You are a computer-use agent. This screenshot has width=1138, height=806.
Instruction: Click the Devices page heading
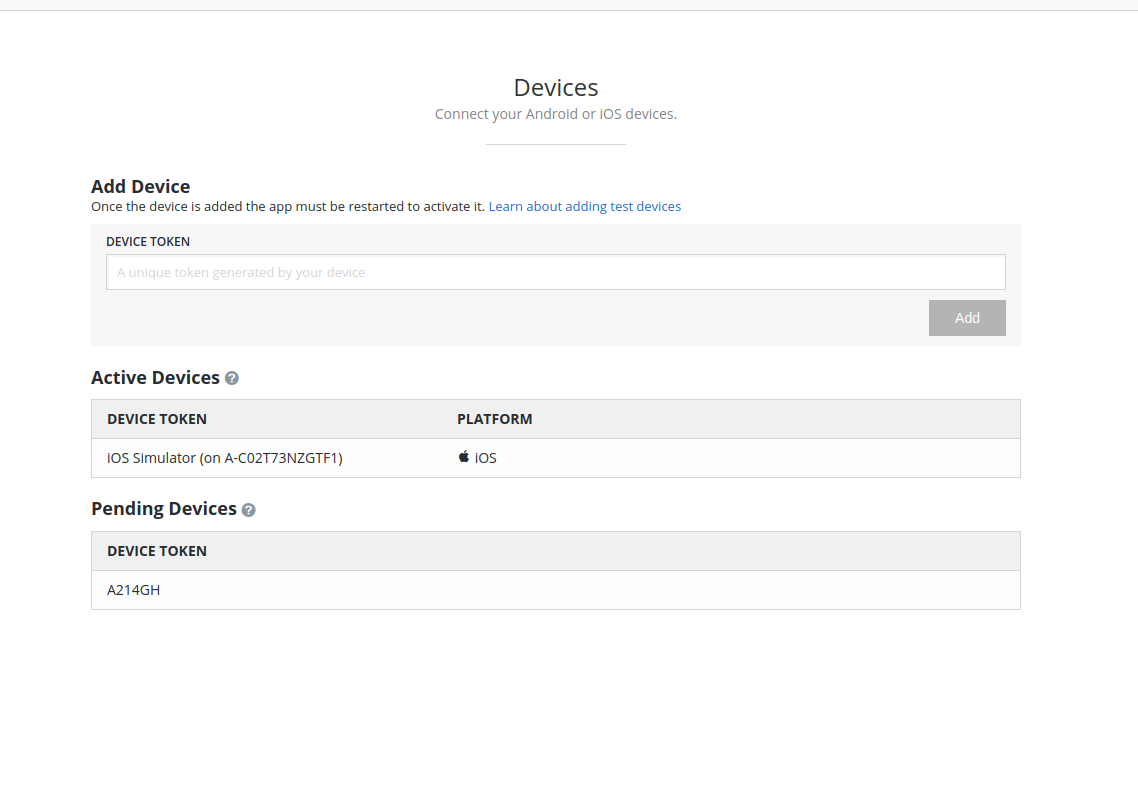tap(556, 88)
